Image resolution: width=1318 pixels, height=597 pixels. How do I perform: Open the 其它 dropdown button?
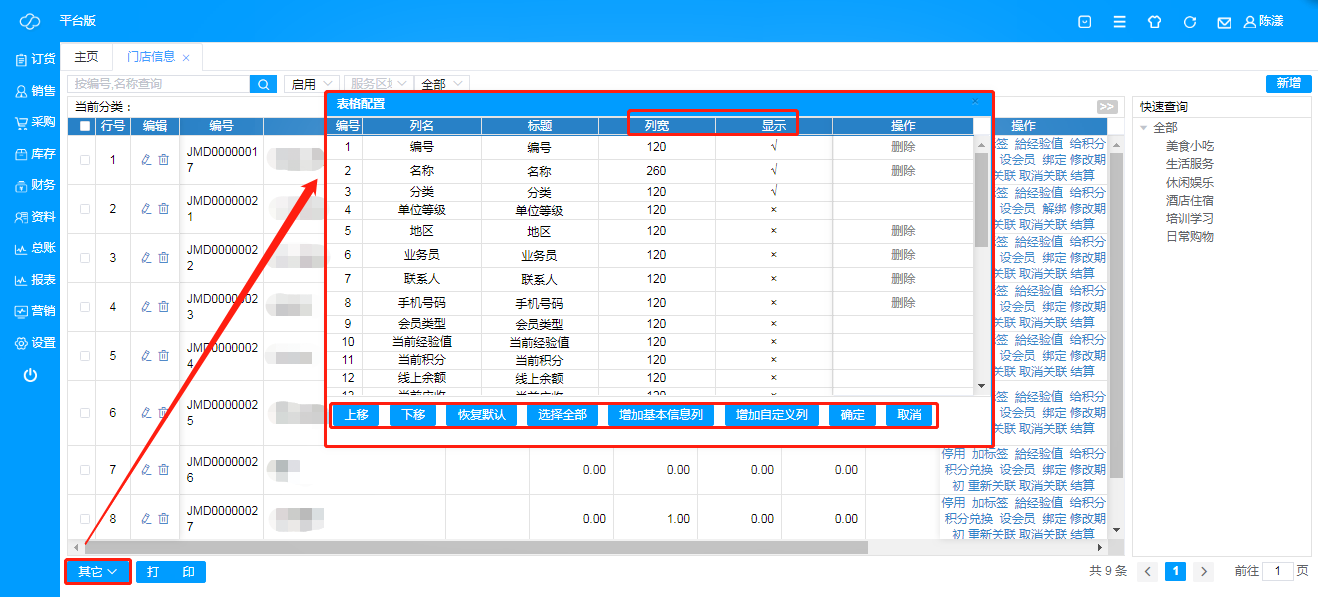click(x=98, y=572)
